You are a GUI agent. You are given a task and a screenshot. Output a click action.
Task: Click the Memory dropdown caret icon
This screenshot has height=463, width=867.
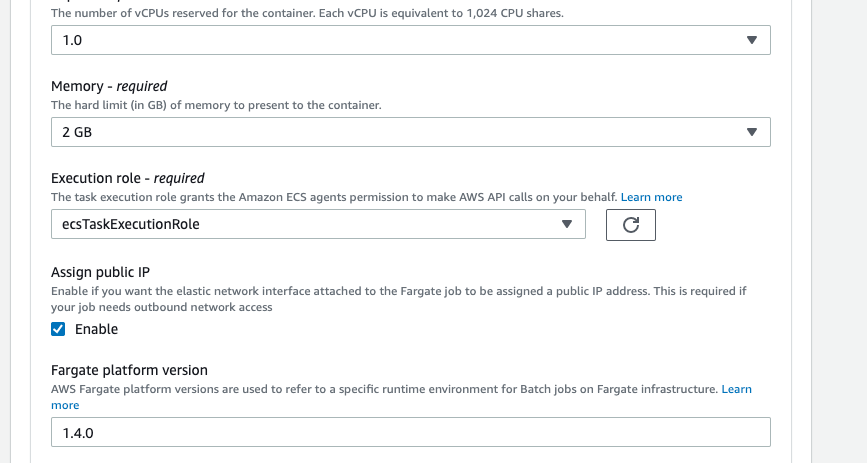click(x=752, y=132)
